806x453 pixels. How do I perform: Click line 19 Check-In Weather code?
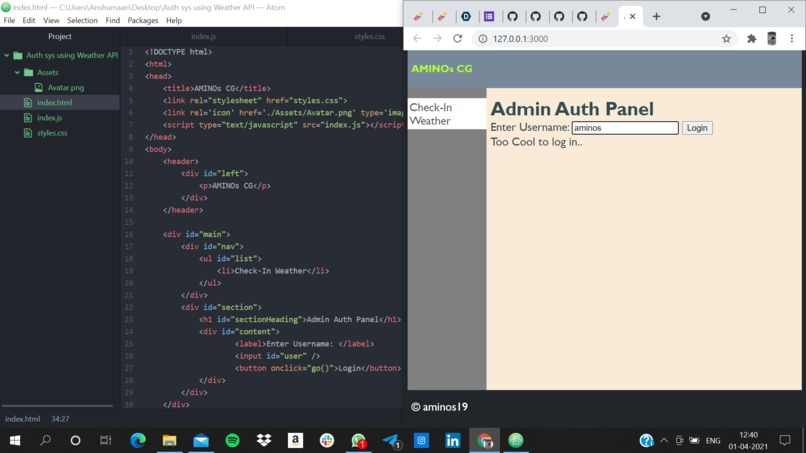[273, 271]
